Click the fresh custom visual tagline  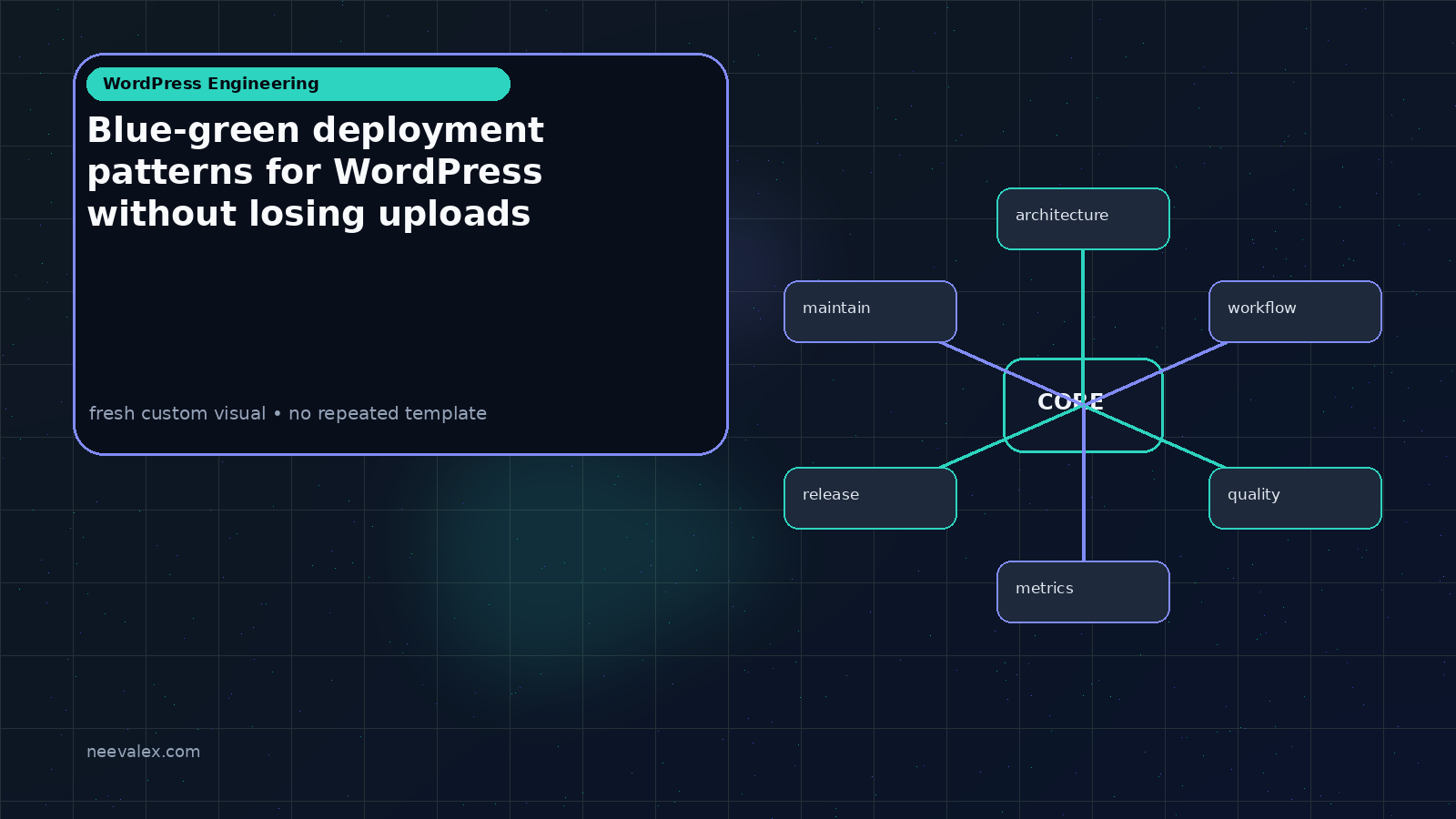coord(288,413)
